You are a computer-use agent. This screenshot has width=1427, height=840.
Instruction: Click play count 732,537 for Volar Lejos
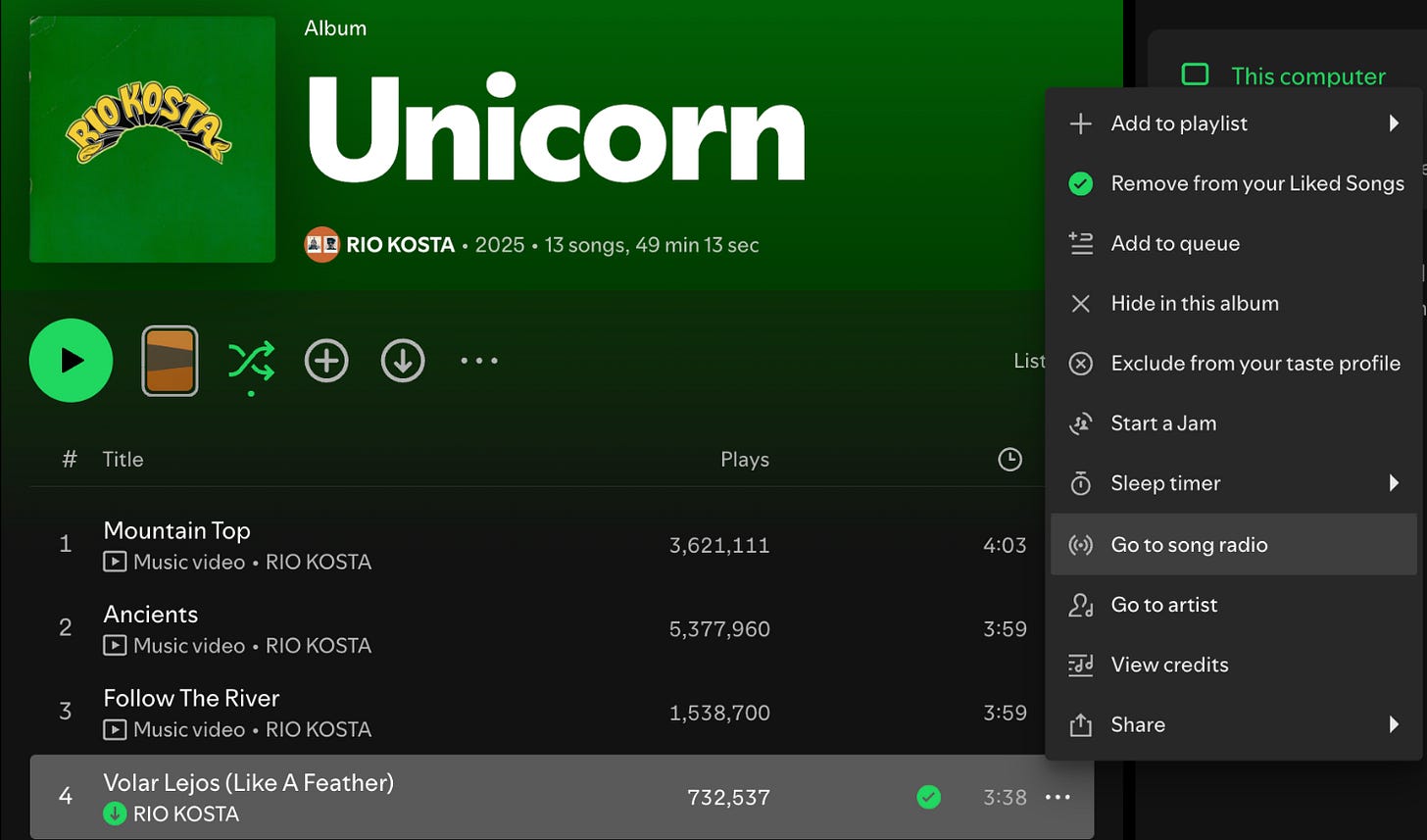[x=729, y=798]
